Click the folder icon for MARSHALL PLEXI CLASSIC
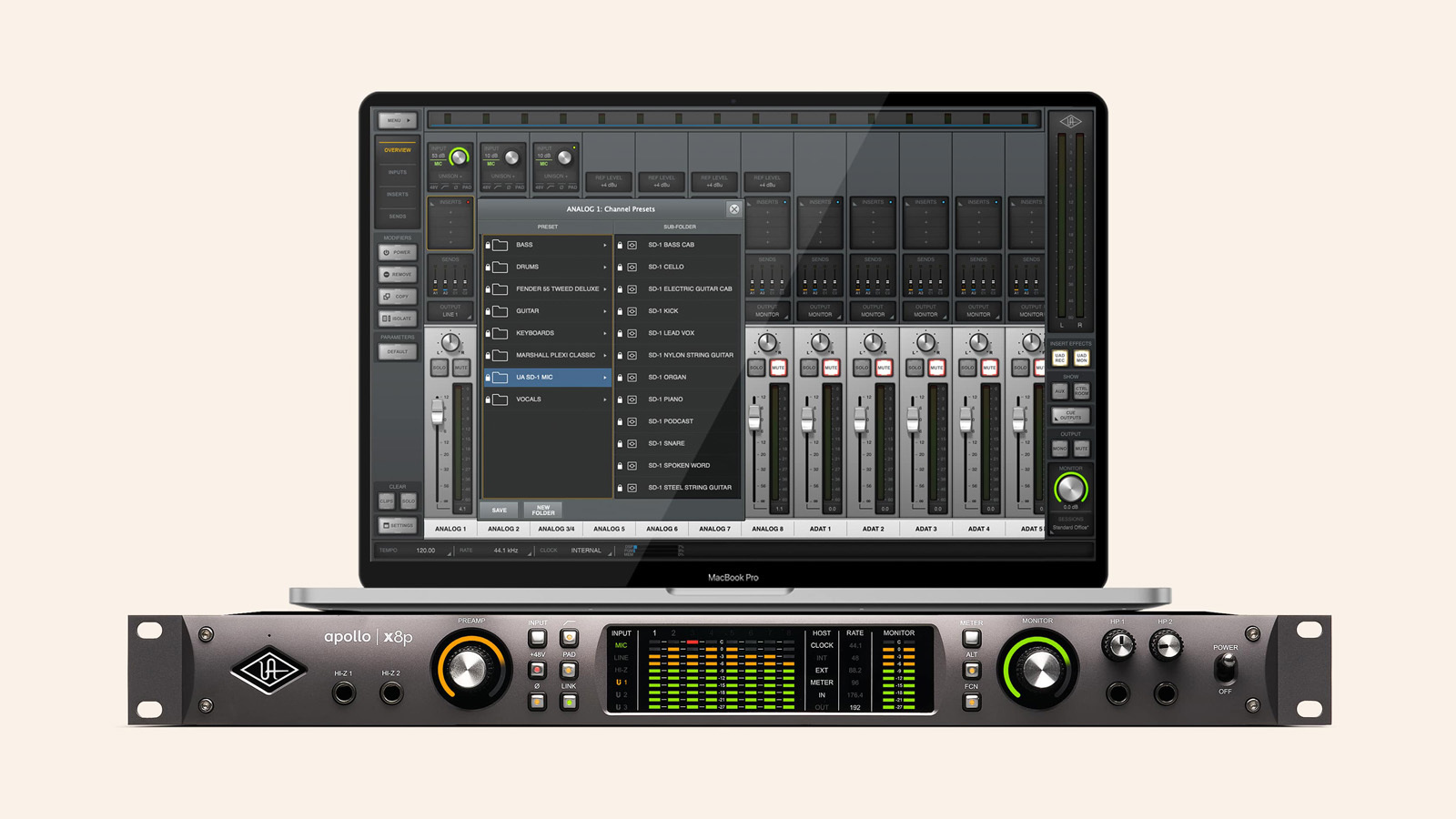The width and height of the screenshot is (1456, 819). click(x=500, y=355)
